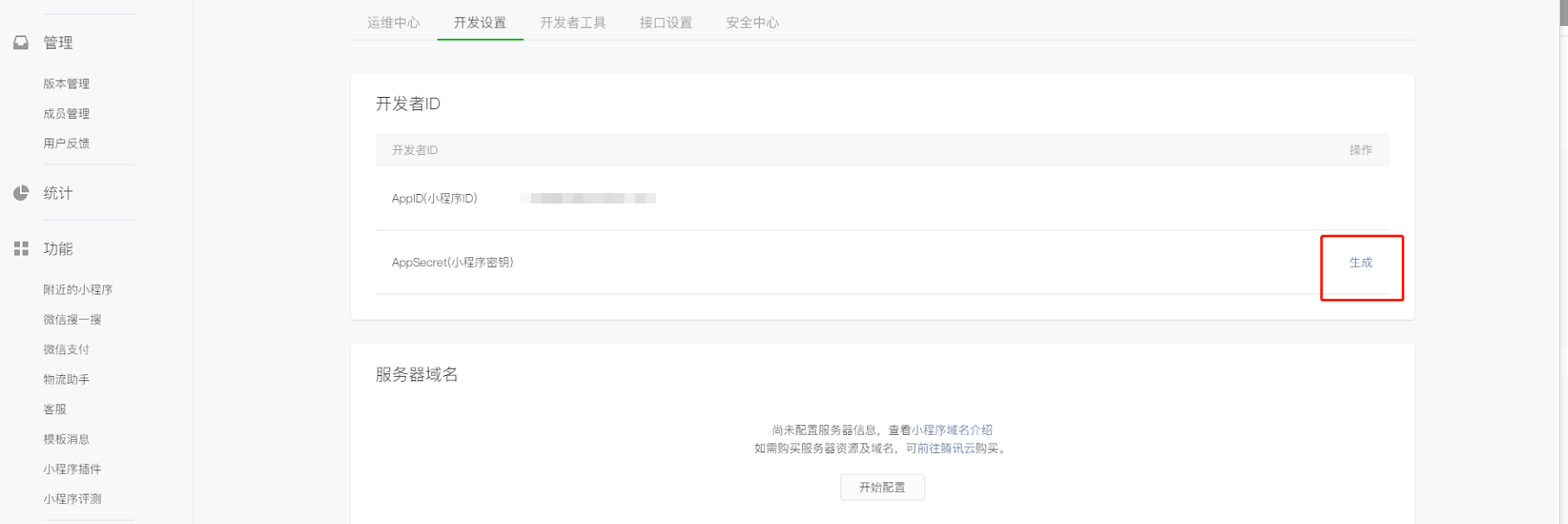Viewport: 1568px width, 524px height.
Task: Click the 统计 pie chart icon
Action: (x=21, y=192)
